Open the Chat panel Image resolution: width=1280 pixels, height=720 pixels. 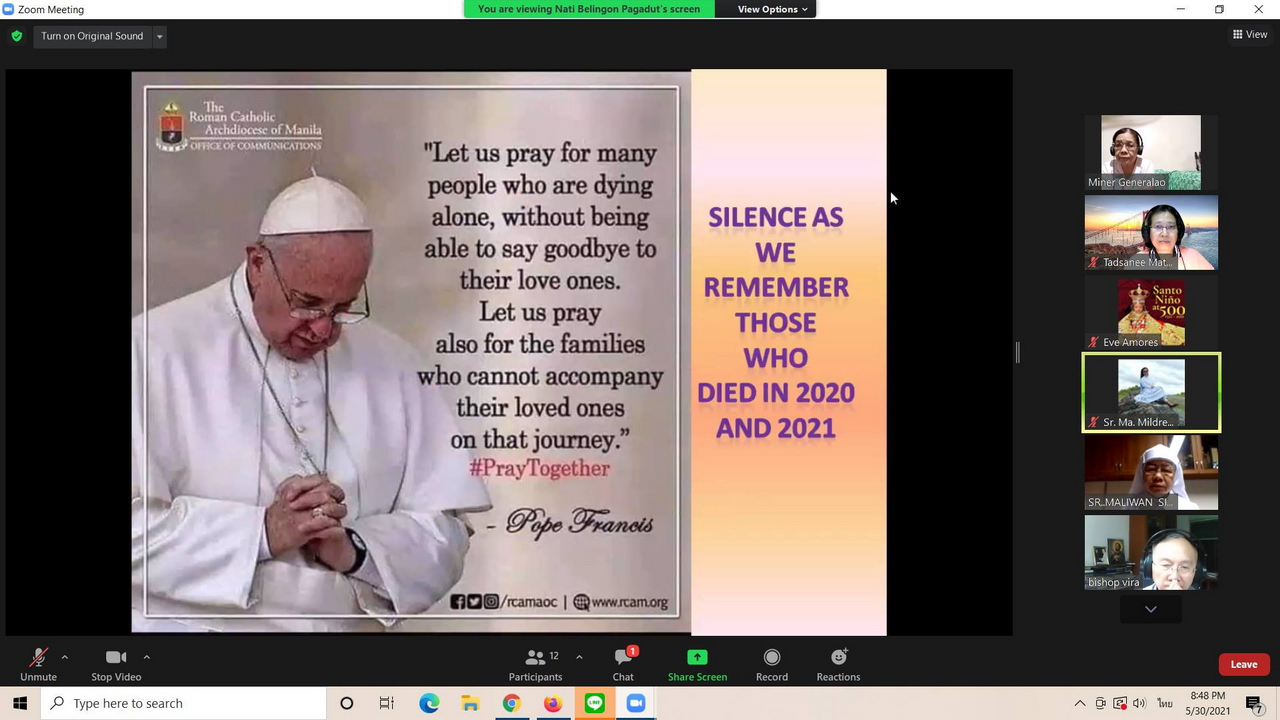tap(623, 658)
